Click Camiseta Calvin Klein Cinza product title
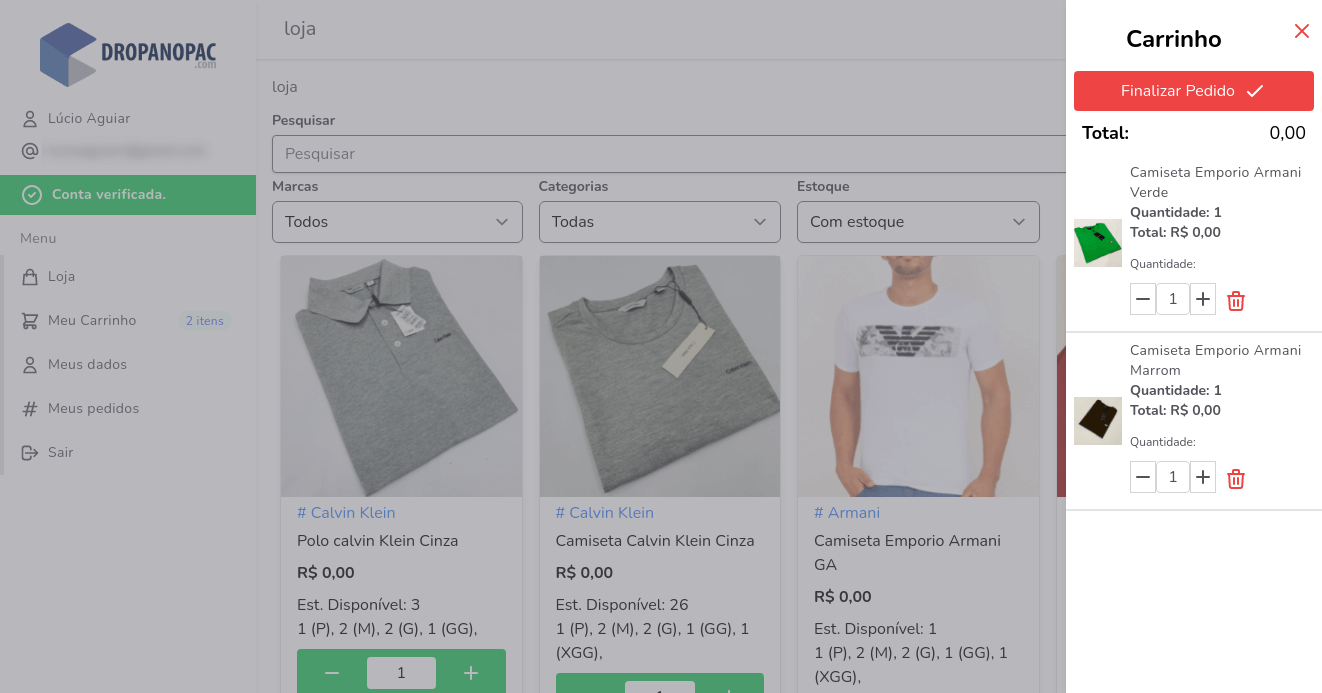The width and height of the screenshot is (1322, 693). point(655,541)
